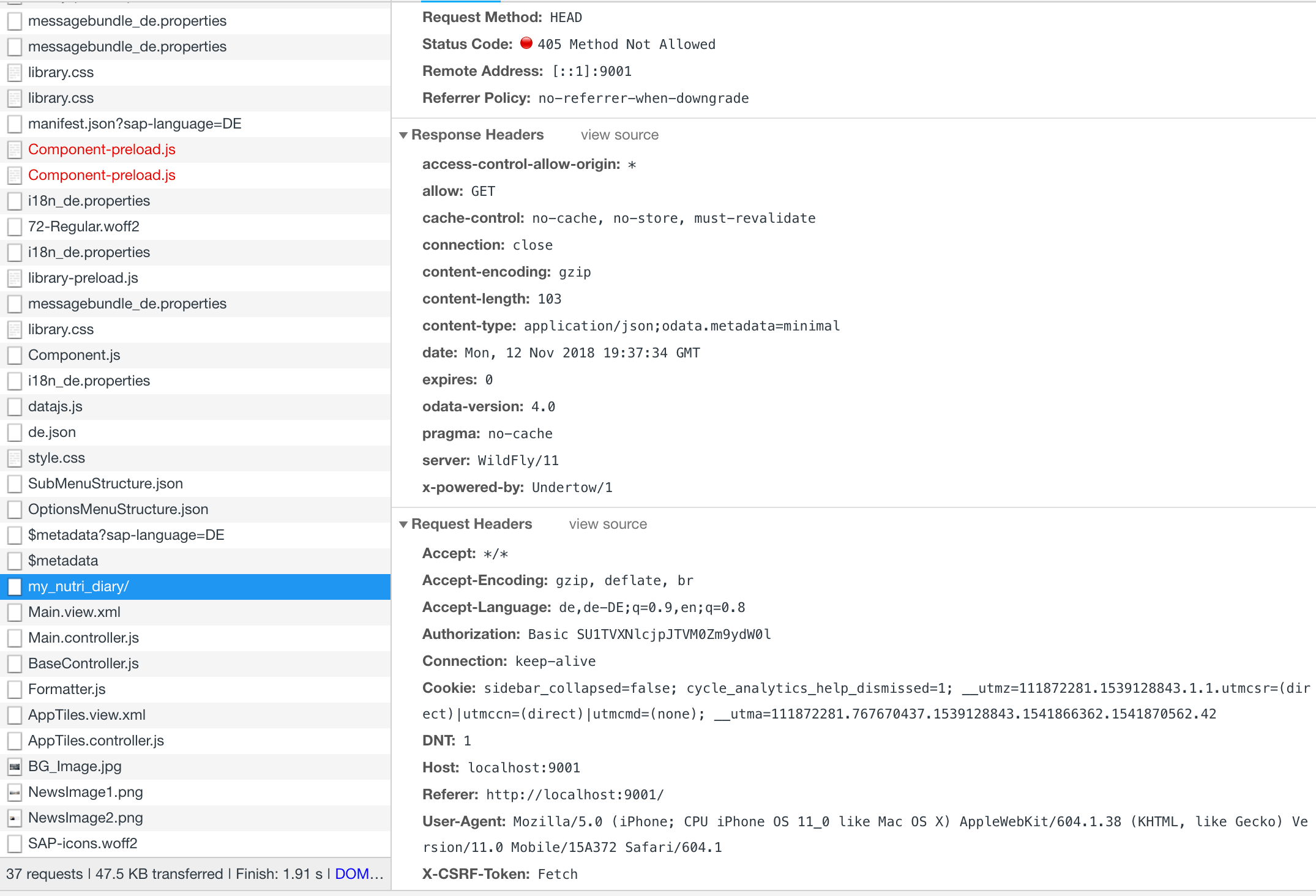Select the NewsImage2.png request
This screenshot has width=1316, height=896.
195,818
